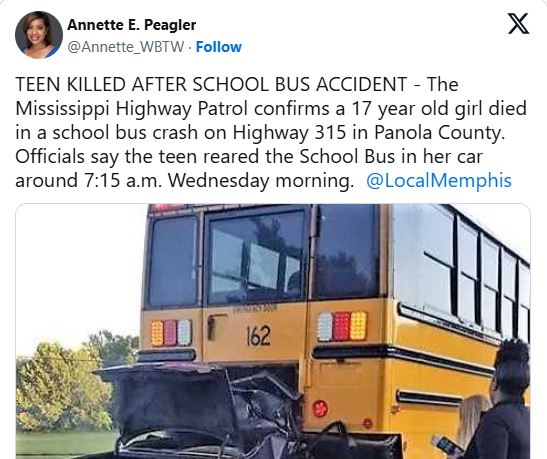The width and height of the screenshot is (547, 459).
Task: Open Annette E. Peagler's profile picture
Action: [39, 35]
